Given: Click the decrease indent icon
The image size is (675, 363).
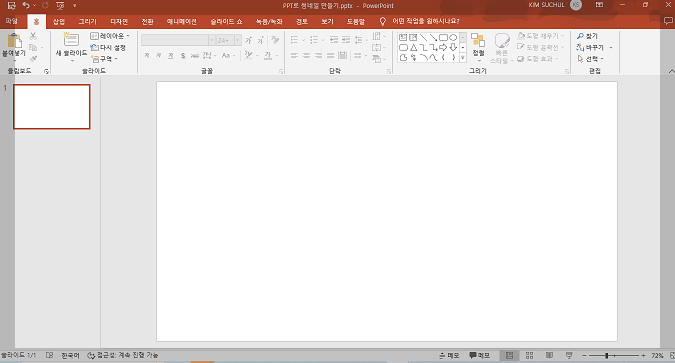Looking at the screenshot, I should point(334,40).
